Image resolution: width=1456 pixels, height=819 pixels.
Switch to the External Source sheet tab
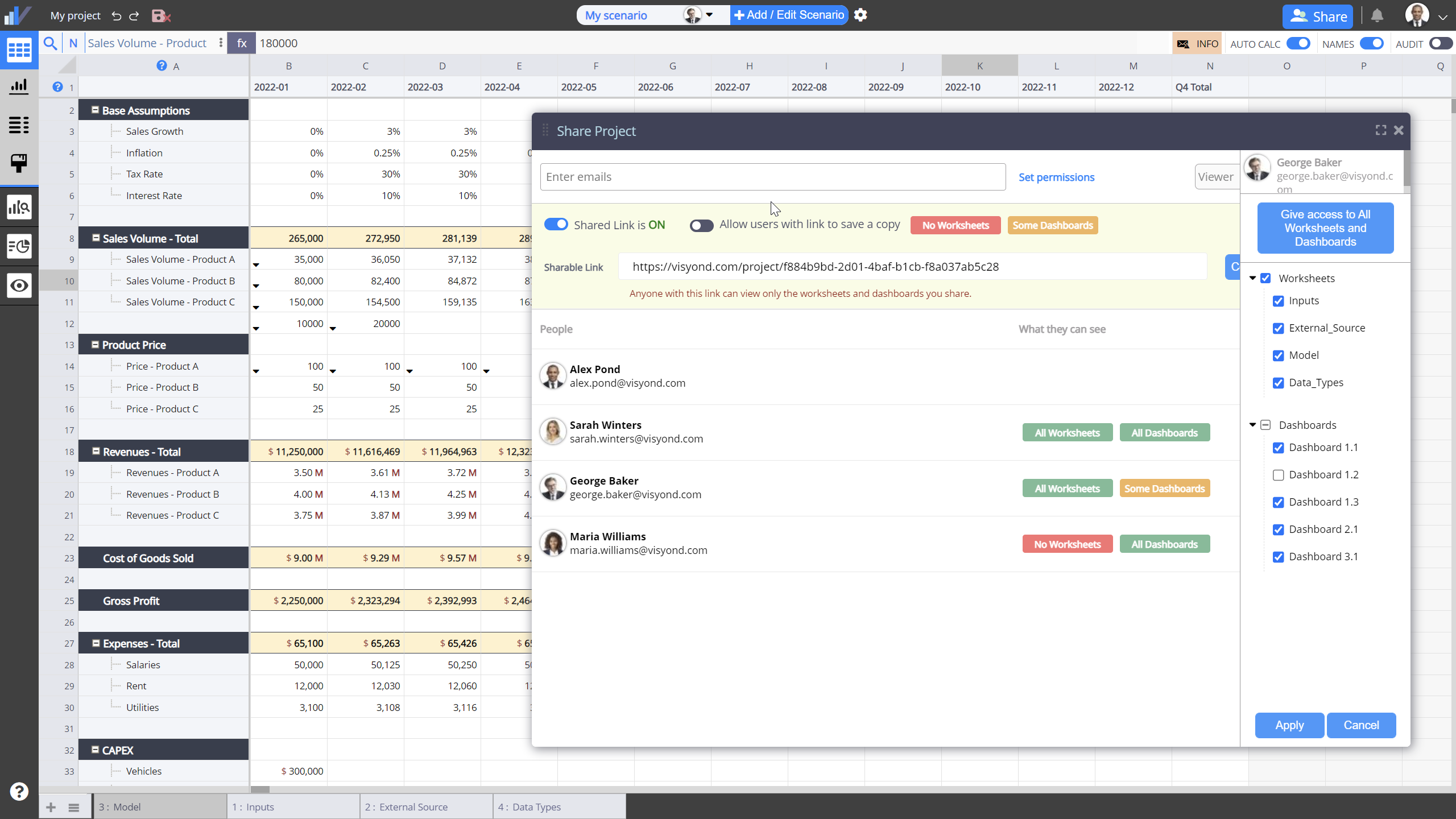tap(425, 806)
